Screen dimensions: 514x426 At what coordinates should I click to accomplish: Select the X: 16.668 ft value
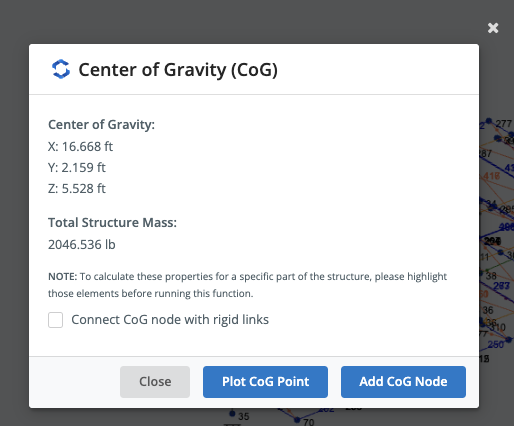80,147
